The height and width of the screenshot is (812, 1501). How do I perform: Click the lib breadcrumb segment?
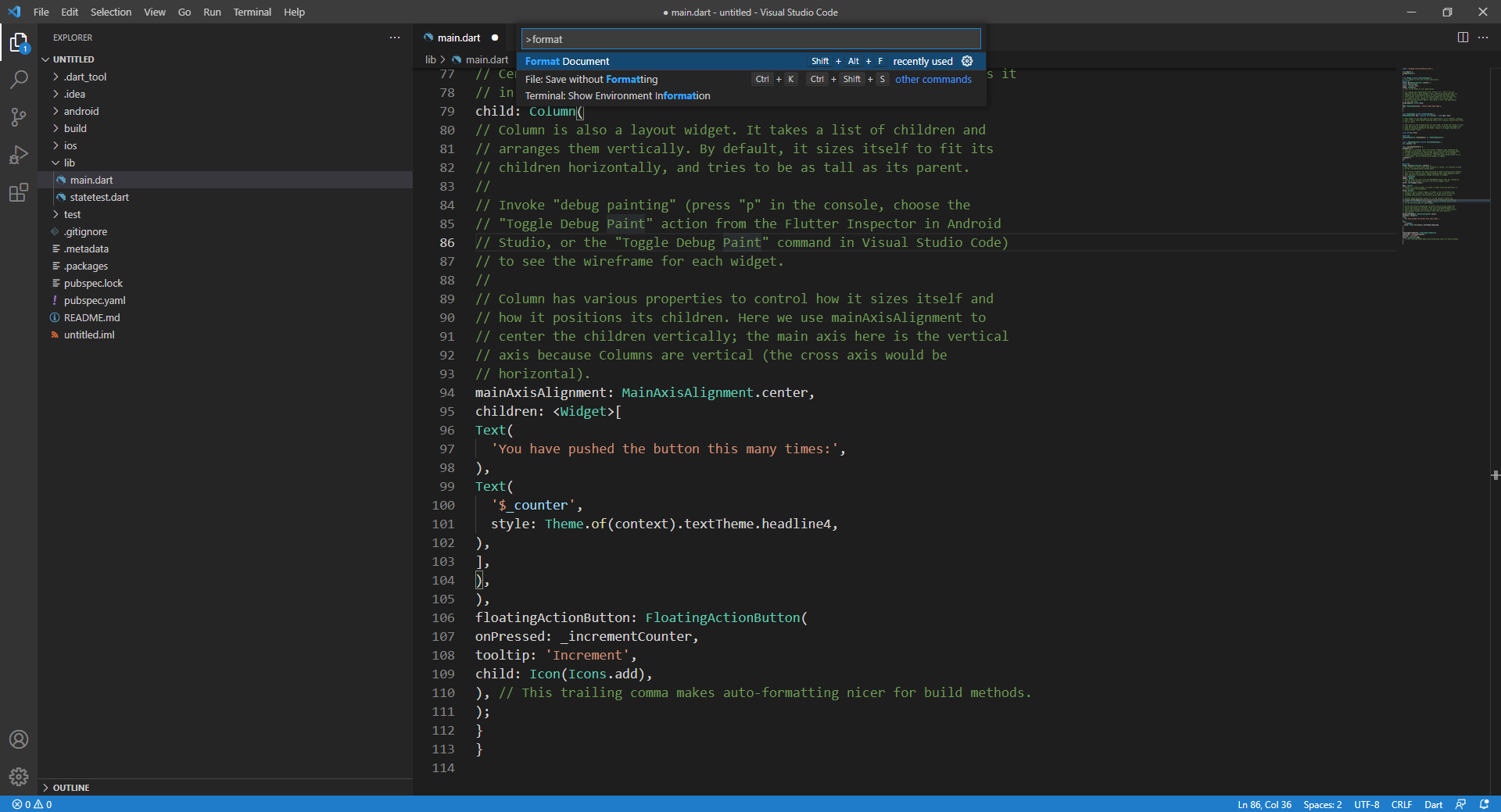coord(431,59)
